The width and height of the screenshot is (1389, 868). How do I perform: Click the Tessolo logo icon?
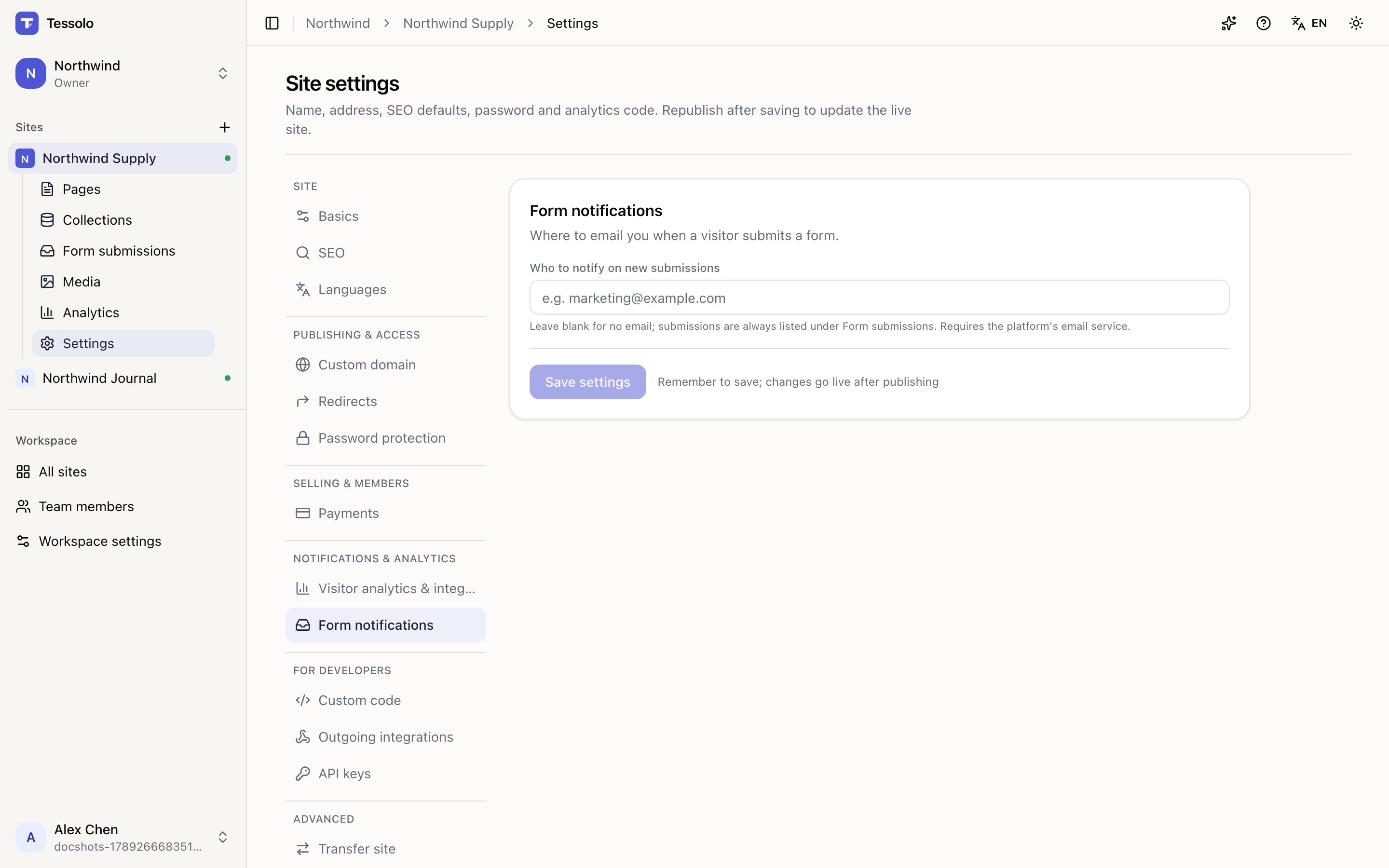point(27,23)
